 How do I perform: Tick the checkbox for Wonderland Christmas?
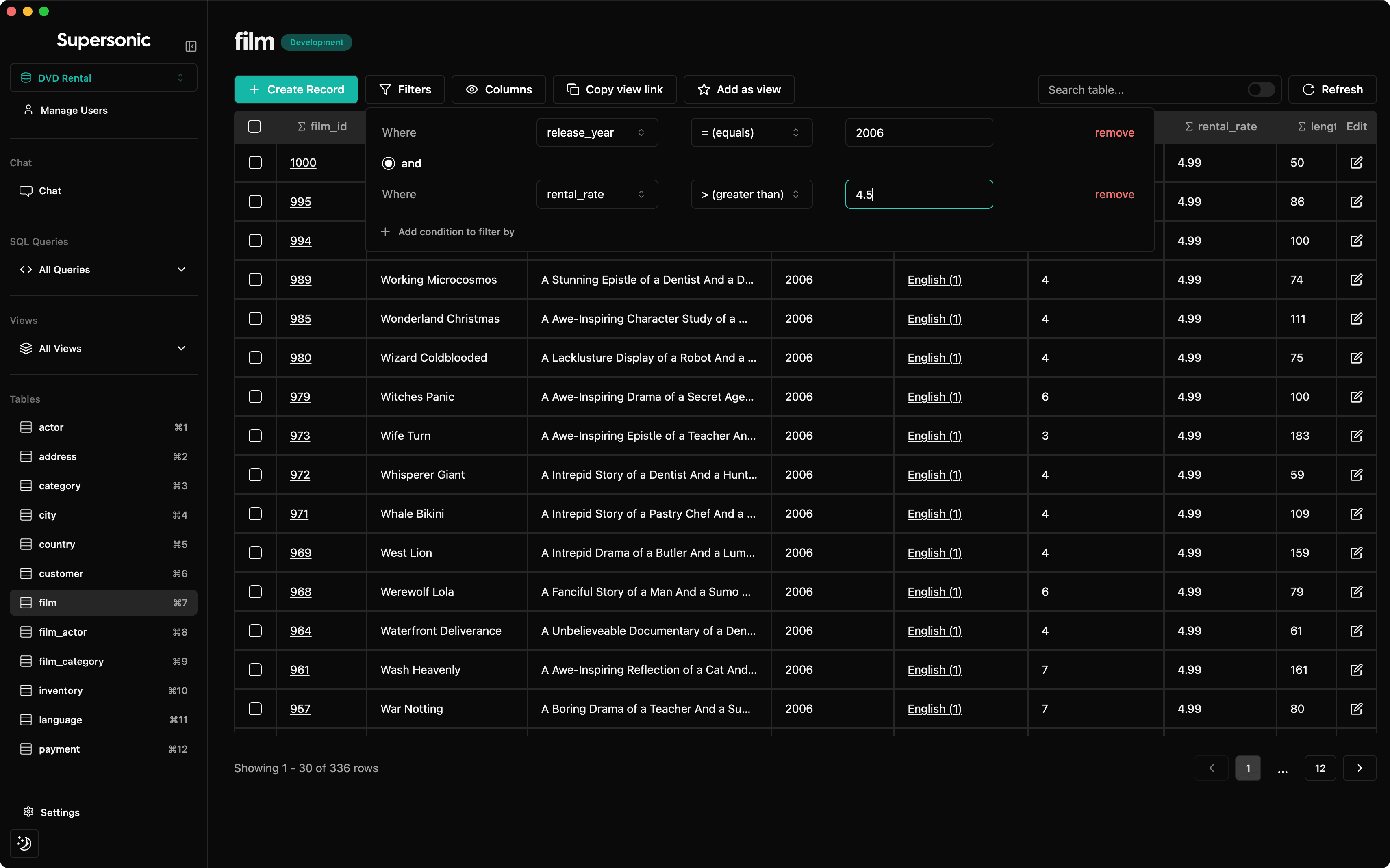tap(255, 319)
